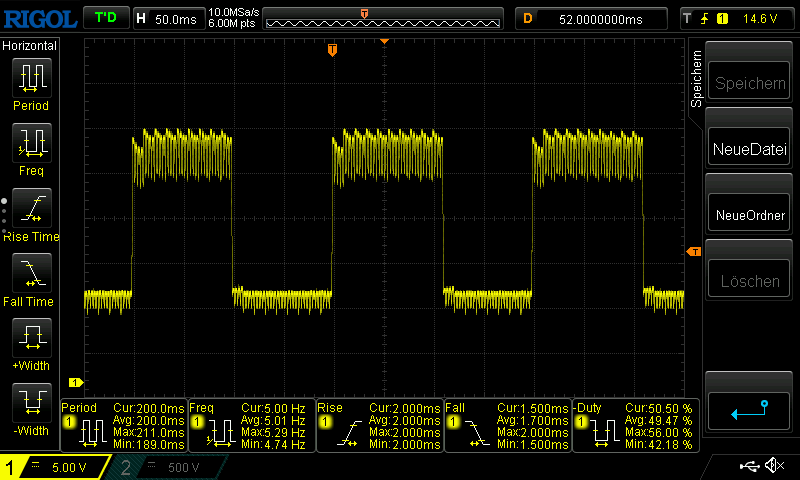Click the back arrow return icon

tap(749, 410)
